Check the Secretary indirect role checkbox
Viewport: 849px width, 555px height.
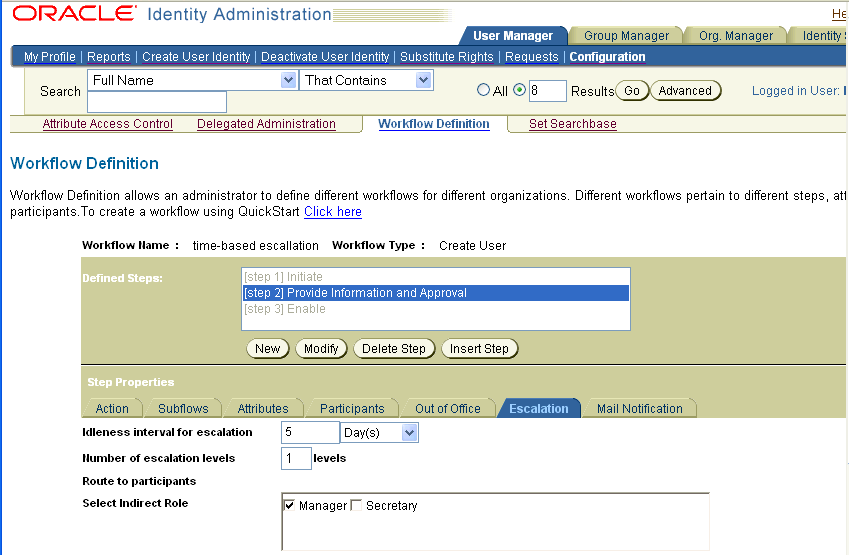point(356,505)
